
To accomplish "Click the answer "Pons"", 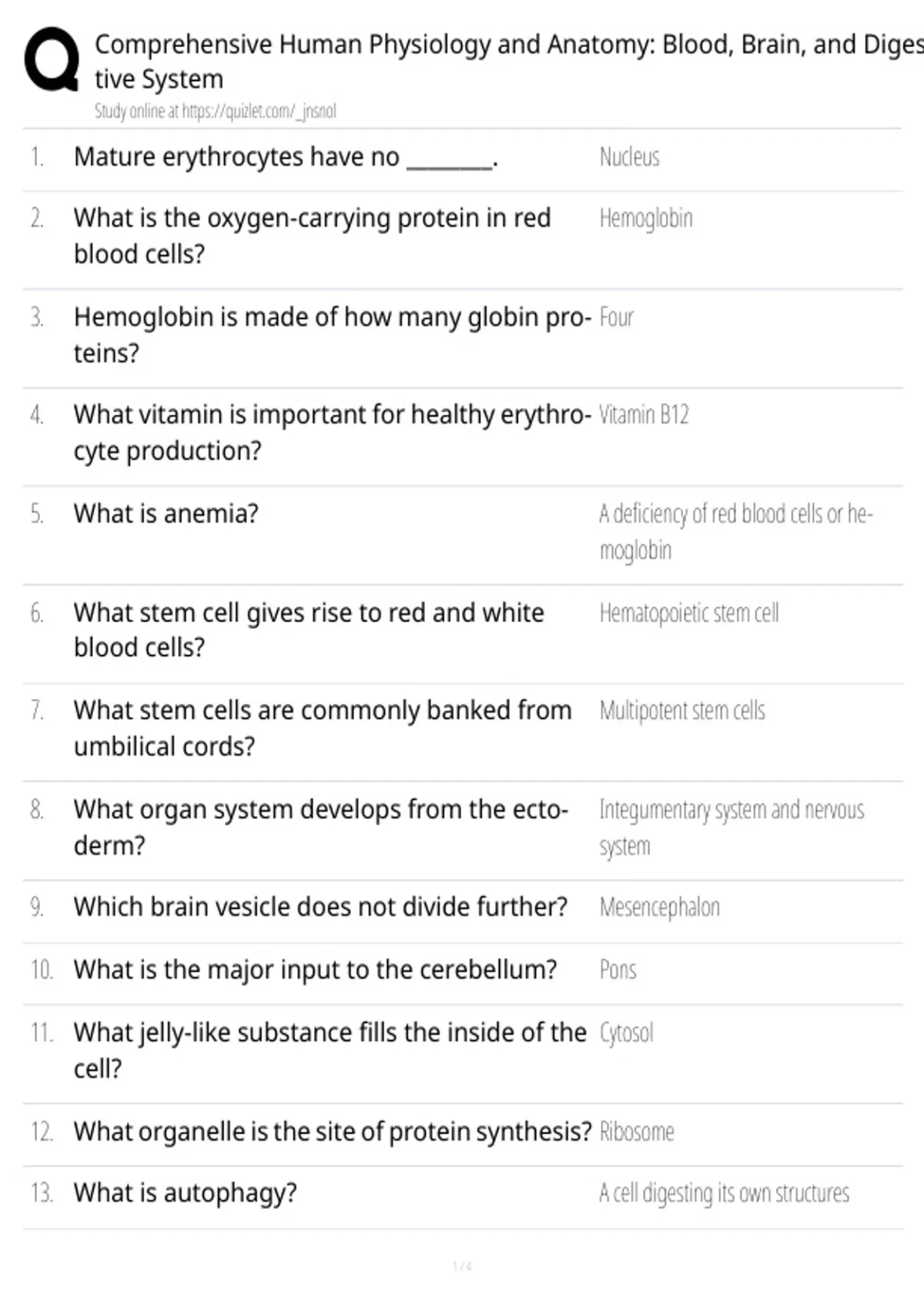I will [x=618, y=970].
